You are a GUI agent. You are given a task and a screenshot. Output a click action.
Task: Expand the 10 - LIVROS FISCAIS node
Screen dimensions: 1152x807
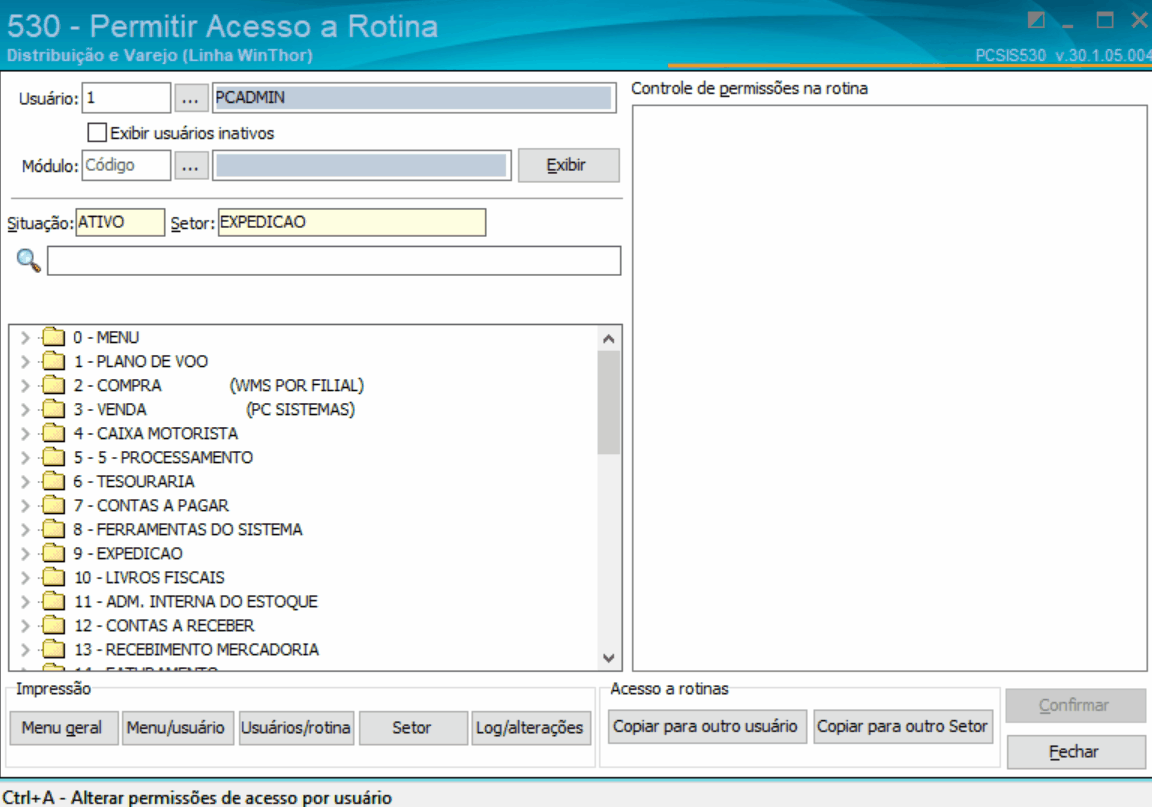25,577
